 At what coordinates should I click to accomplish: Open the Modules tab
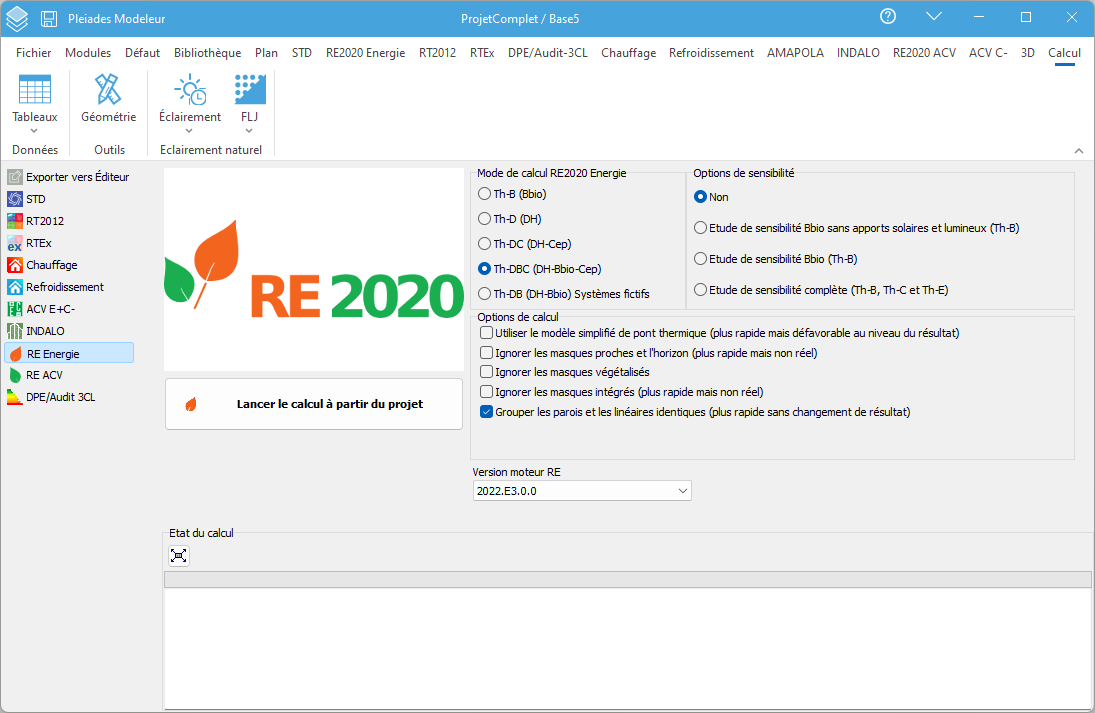(x=88, y=52)
